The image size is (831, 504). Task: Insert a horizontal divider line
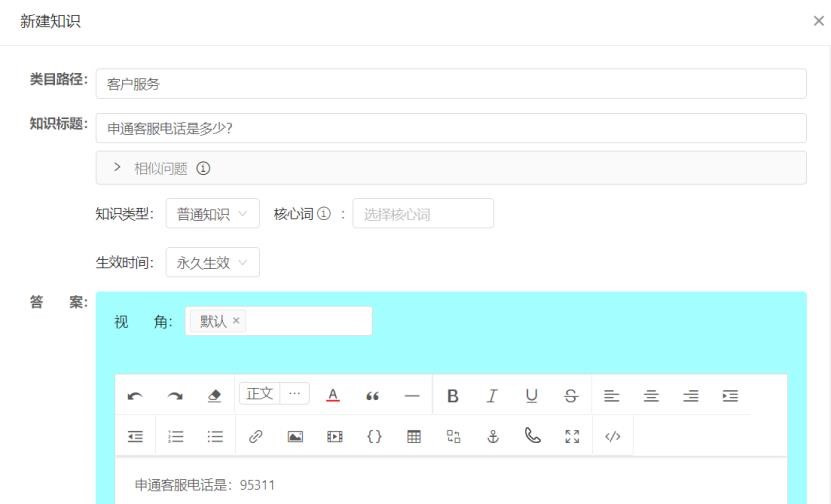click(x=412, y=396)
